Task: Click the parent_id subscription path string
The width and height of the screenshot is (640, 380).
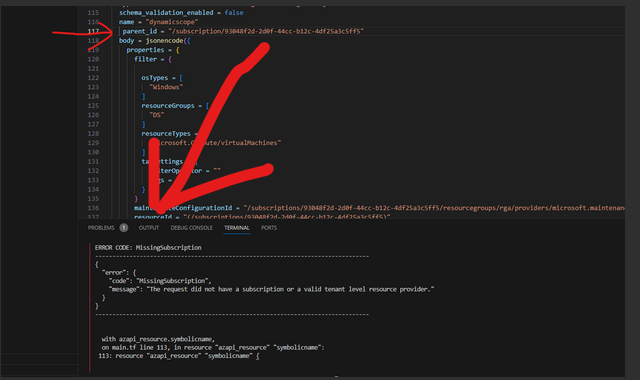Action: pyautogui.click(x=266, y=31)
